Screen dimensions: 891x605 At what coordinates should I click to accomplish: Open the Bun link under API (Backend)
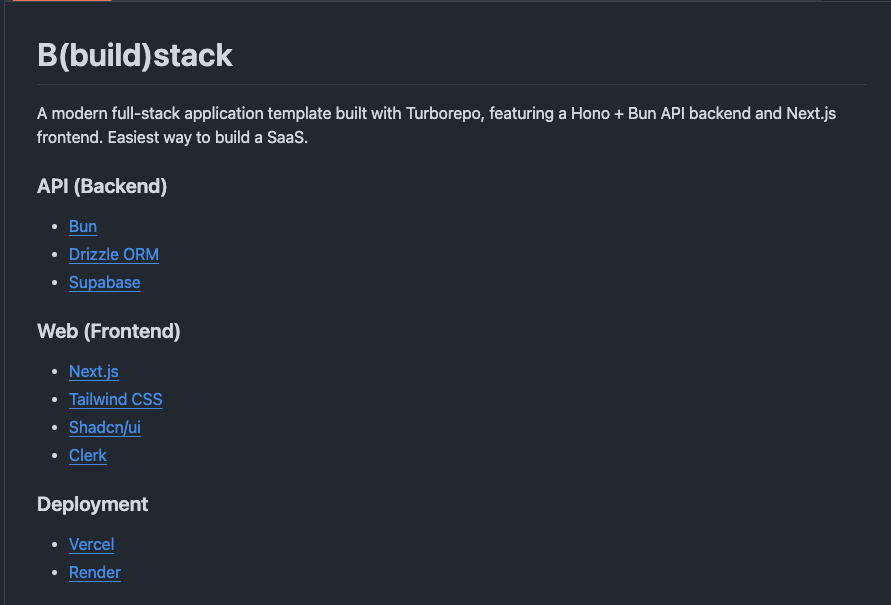(x=83, y=226)
